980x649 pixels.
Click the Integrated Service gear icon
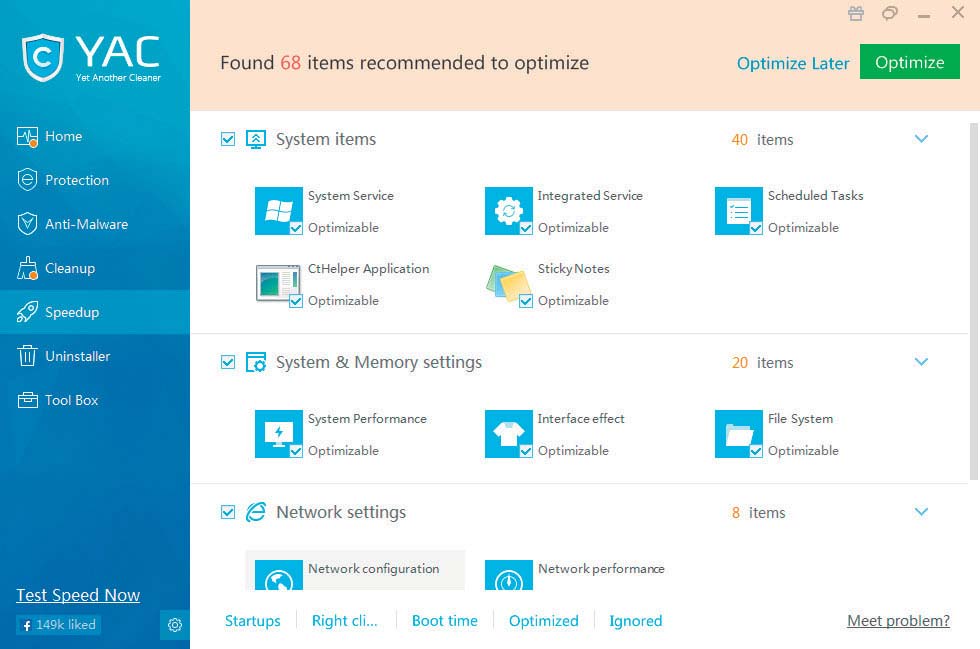[x=509, y=211]
